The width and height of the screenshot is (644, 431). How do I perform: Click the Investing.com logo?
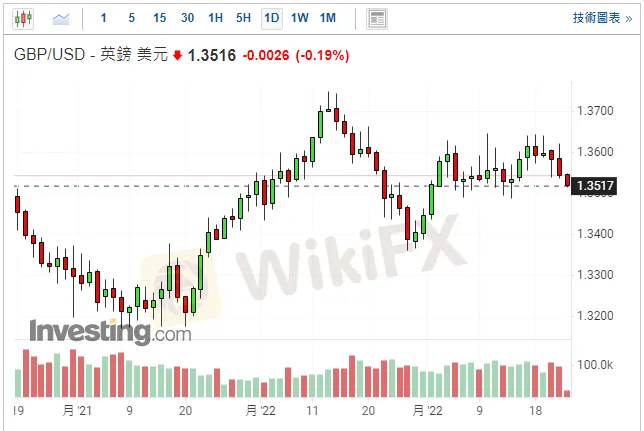pyautogui.click(x=110, y=331)
